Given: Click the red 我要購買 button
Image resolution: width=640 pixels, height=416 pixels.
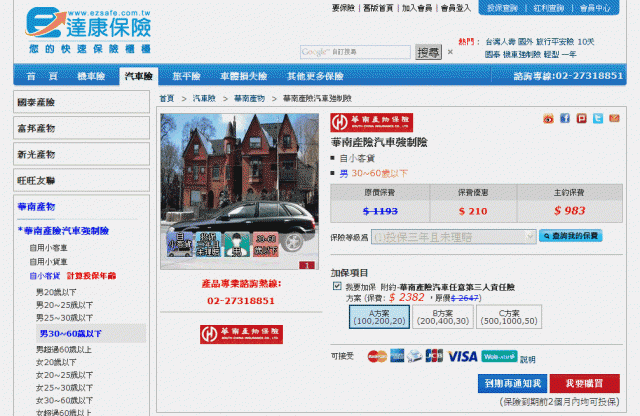Looking at the screenshot, I should click(x=584, y=383).
